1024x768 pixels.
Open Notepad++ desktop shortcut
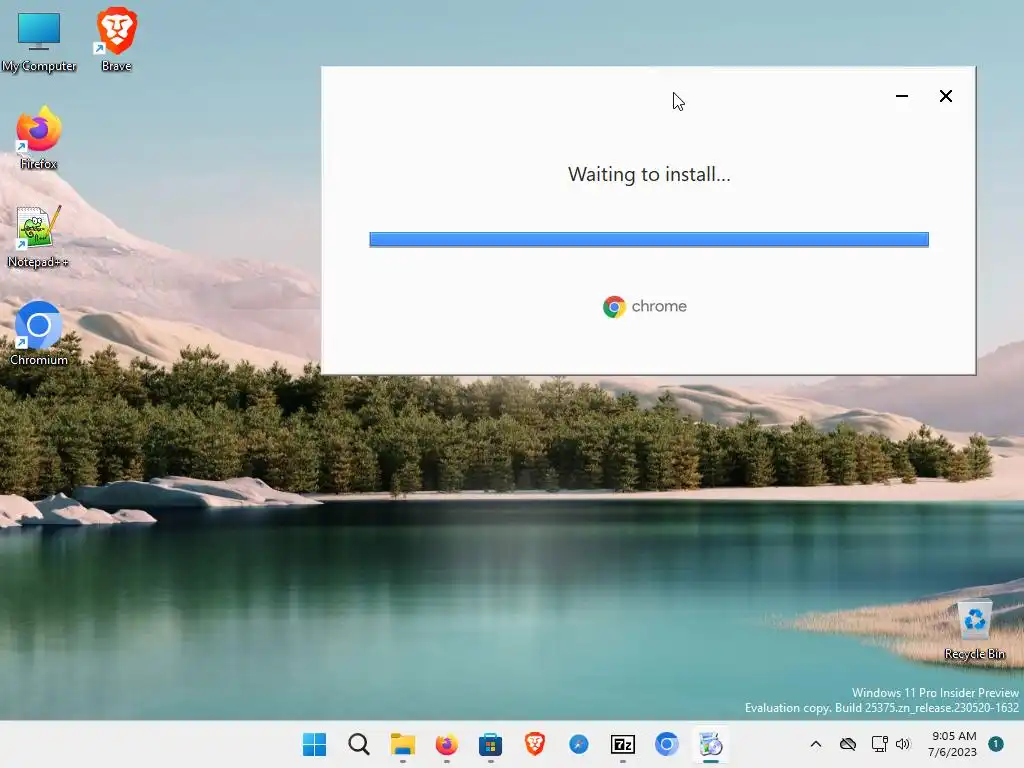38,236
